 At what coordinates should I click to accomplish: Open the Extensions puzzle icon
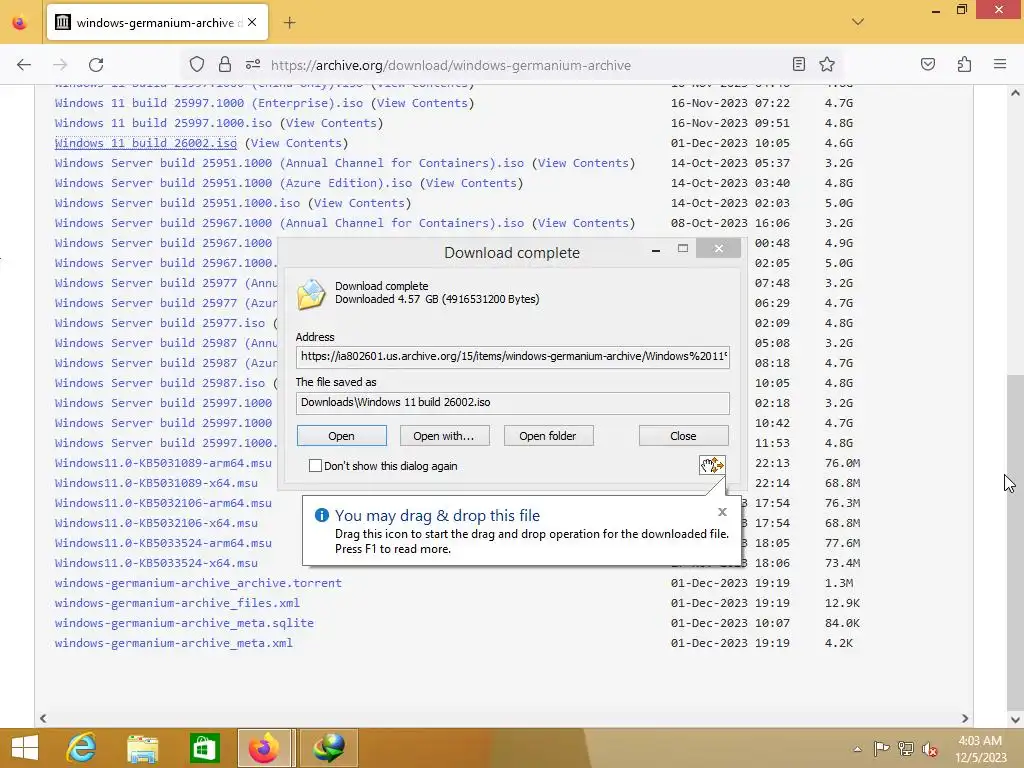point(964,64)
